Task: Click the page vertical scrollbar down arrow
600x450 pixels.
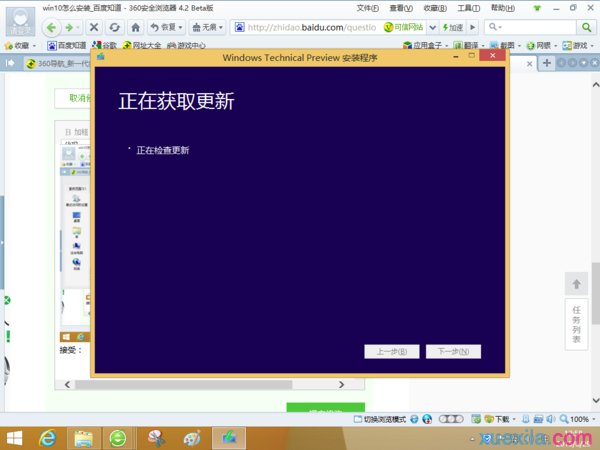Action: [596, 401]
